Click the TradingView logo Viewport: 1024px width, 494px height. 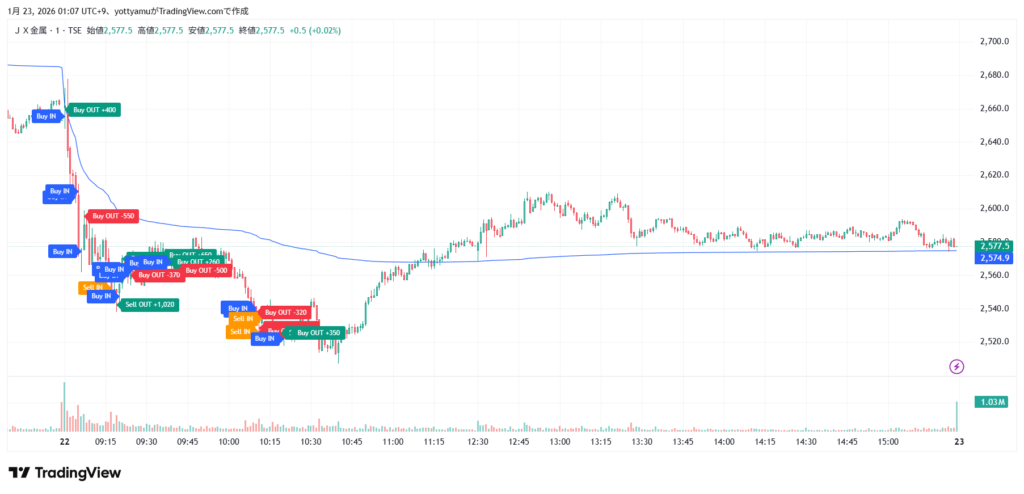[65, 473]
